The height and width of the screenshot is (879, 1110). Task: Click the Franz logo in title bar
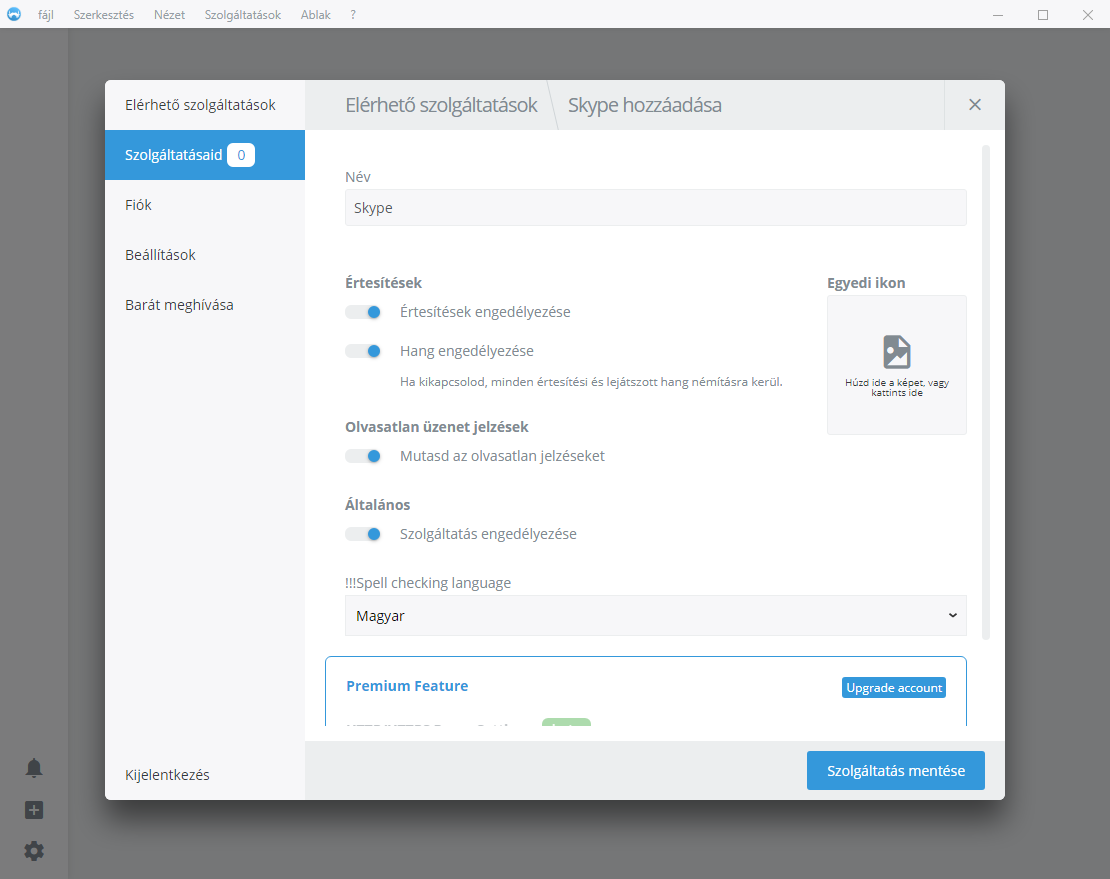(x=14, y=15)
